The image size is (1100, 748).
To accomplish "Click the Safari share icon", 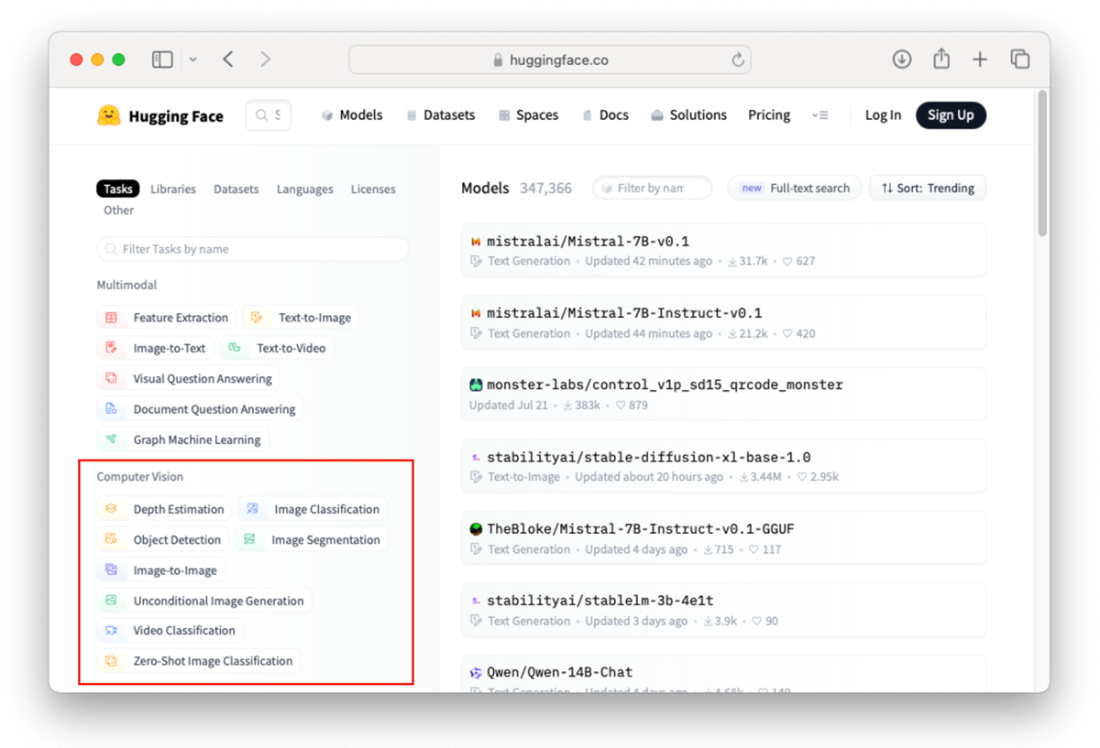I will click(x=941, y=60).
